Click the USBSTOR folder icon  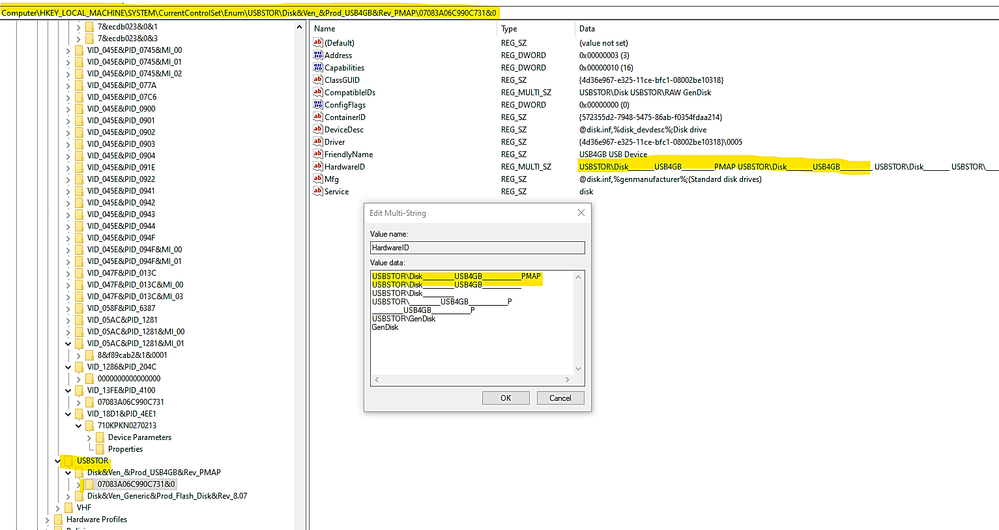click(68, 461)
